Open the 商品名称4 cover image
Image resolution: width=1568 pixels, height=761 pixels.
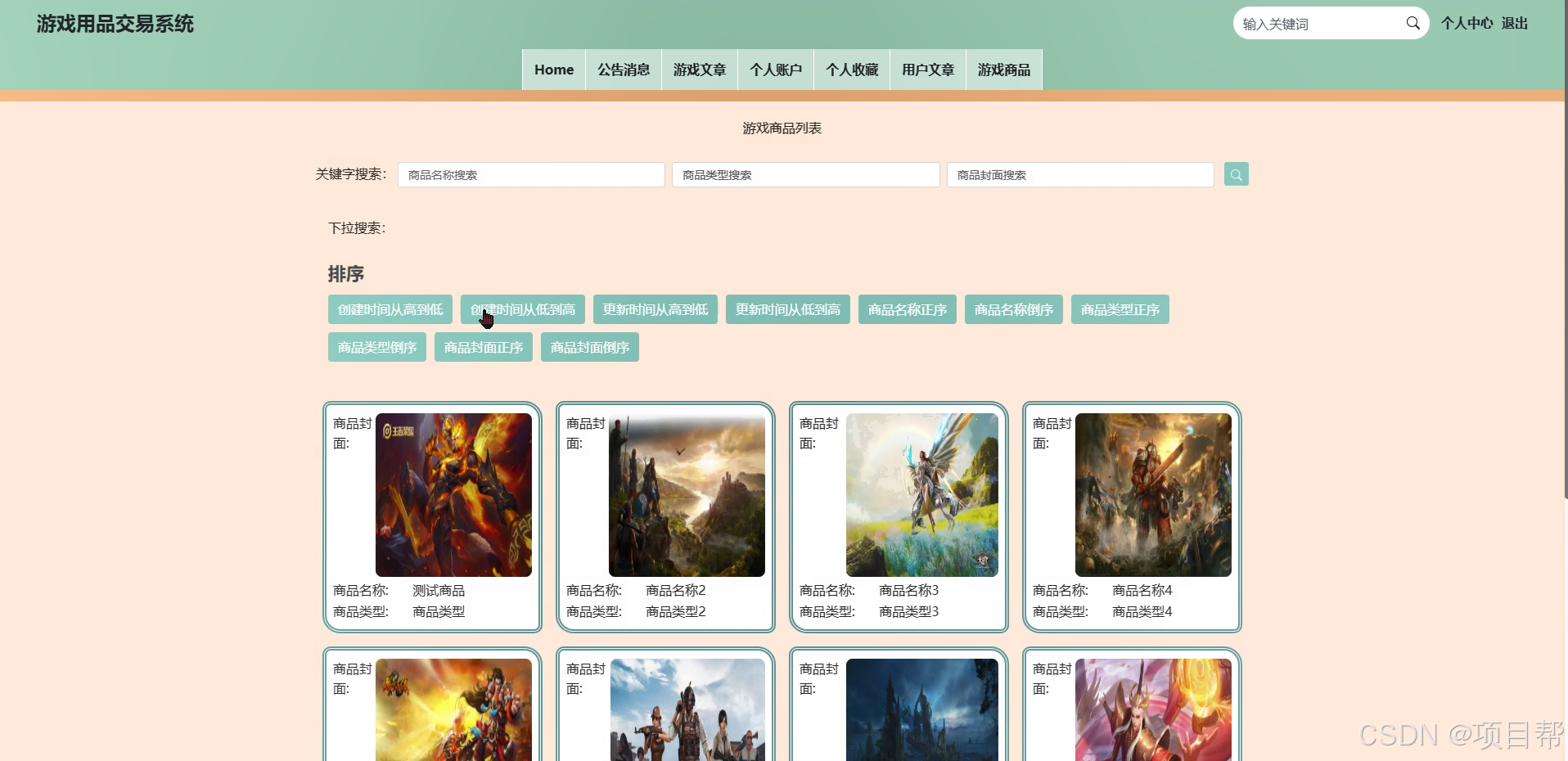coord(1153,495)
